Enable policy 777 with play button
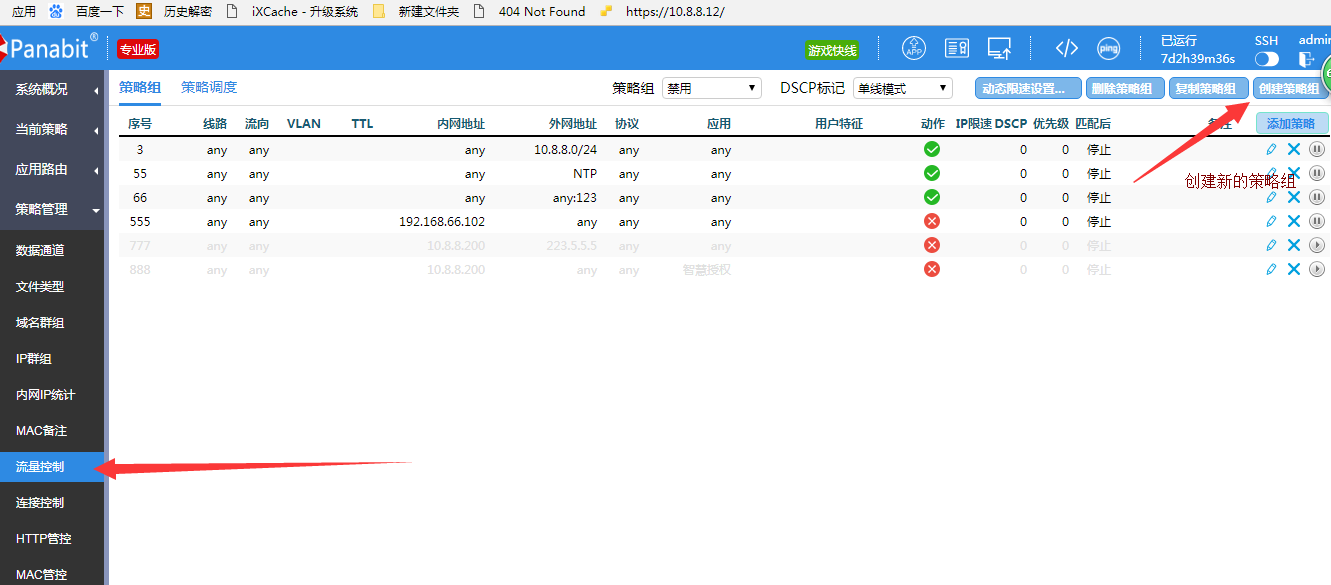 pos(1317,246)
